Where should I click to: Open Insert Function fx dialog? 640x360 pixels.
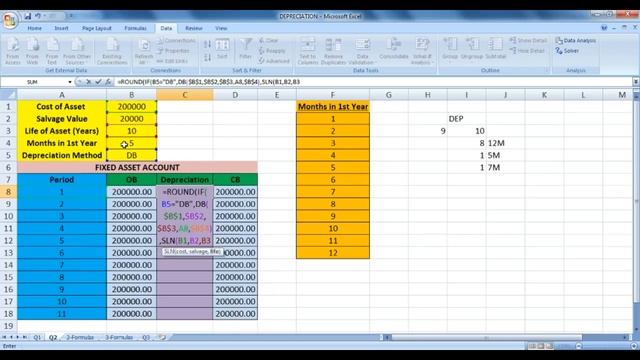pos(108,82)
